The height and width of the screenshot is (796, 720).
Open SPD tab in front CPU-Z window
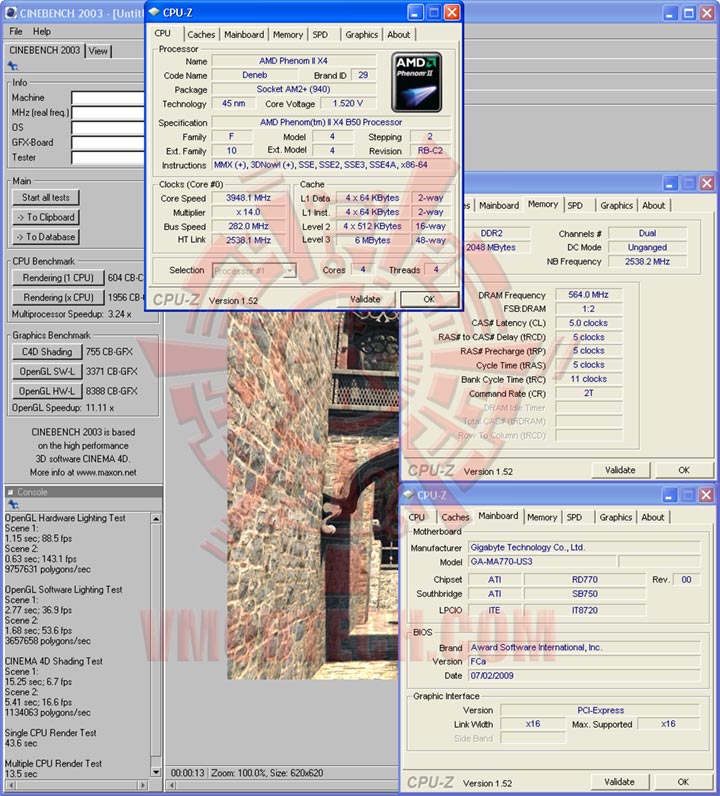(x=320, y=35)
